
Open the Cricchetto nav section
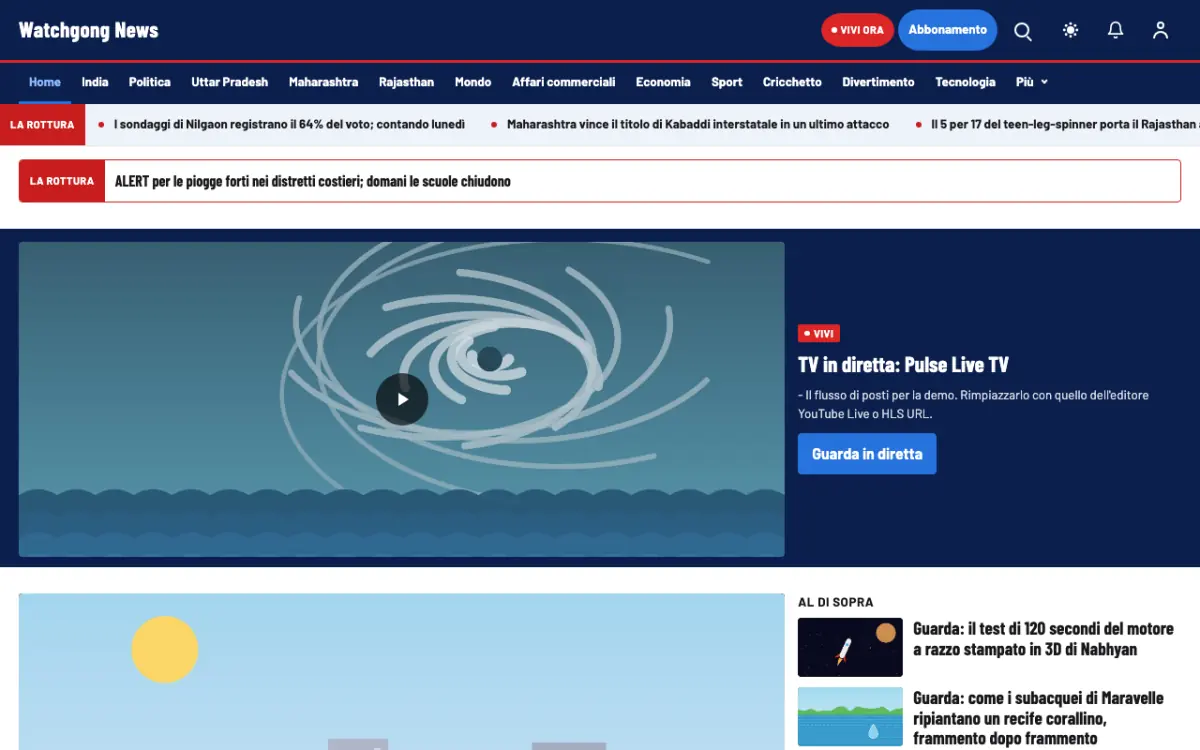792,82
